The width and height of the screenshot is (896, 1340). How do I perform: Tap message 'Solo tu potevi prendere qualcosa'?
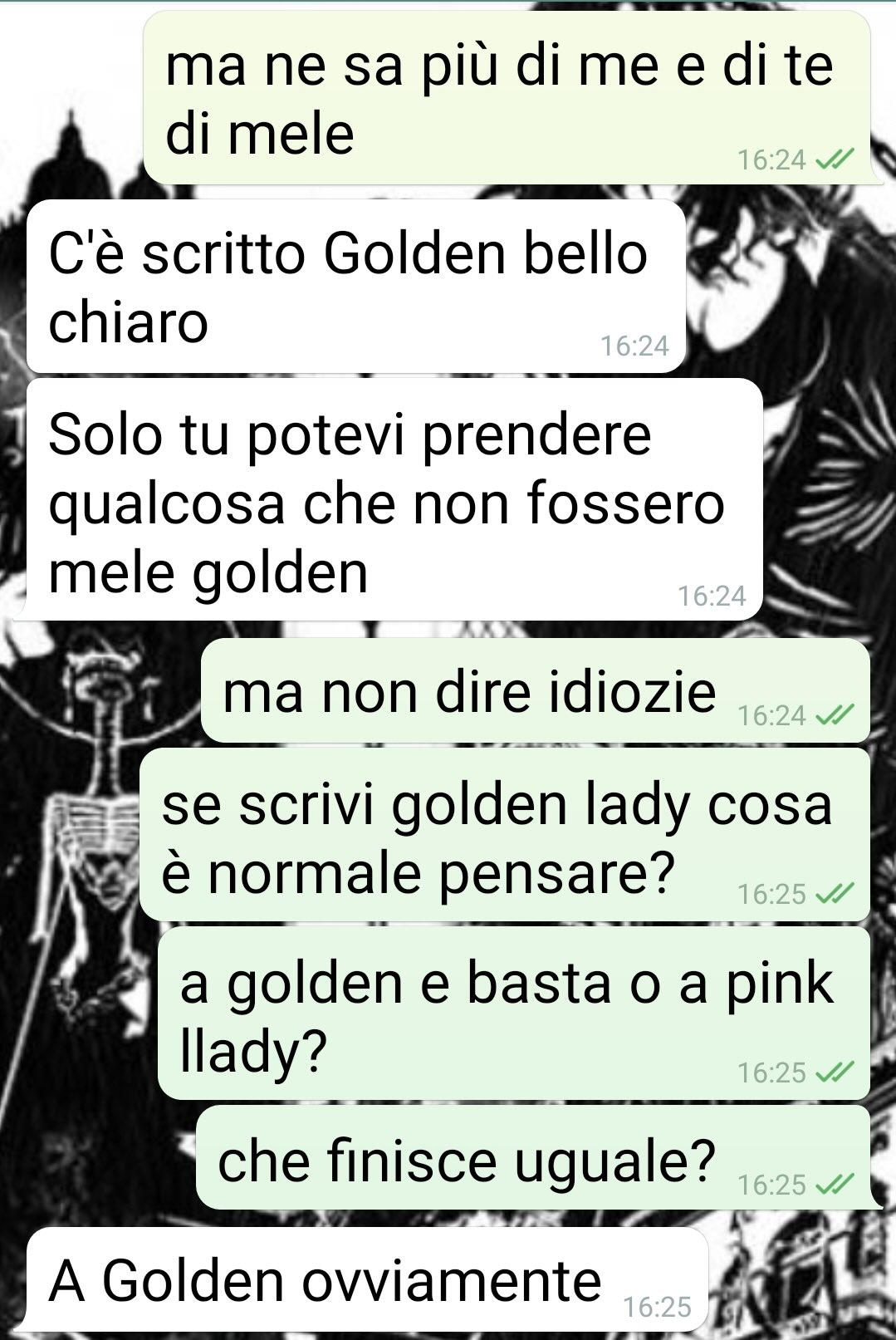click(394, 499)
